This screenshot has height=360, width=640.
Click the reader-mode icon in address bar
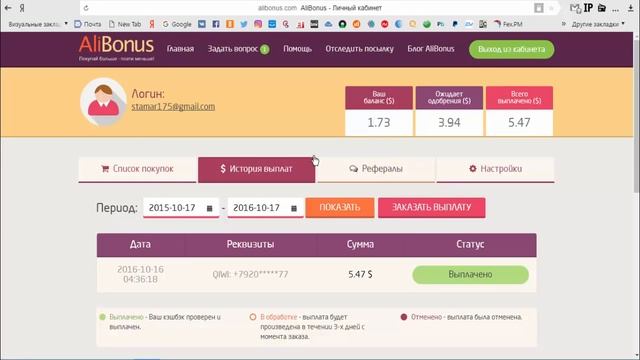539,8
